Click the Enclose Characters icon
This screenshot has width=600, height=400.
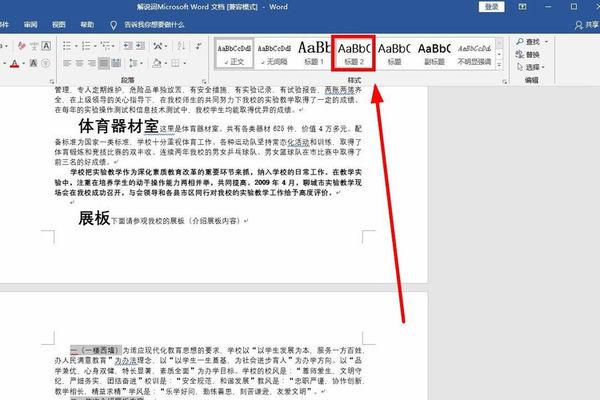click(46, 63)
